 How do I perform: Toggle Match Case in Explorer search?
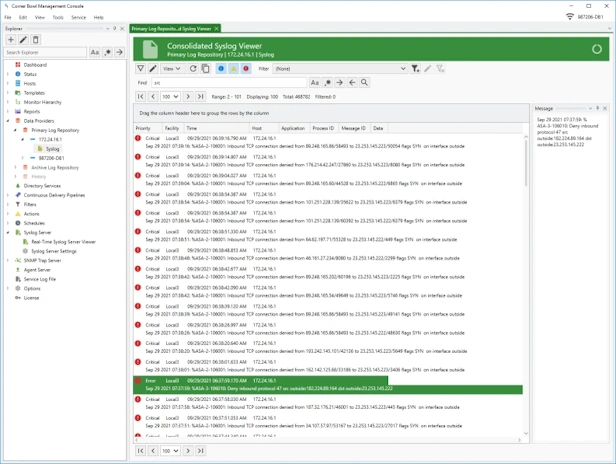[95, 52]
